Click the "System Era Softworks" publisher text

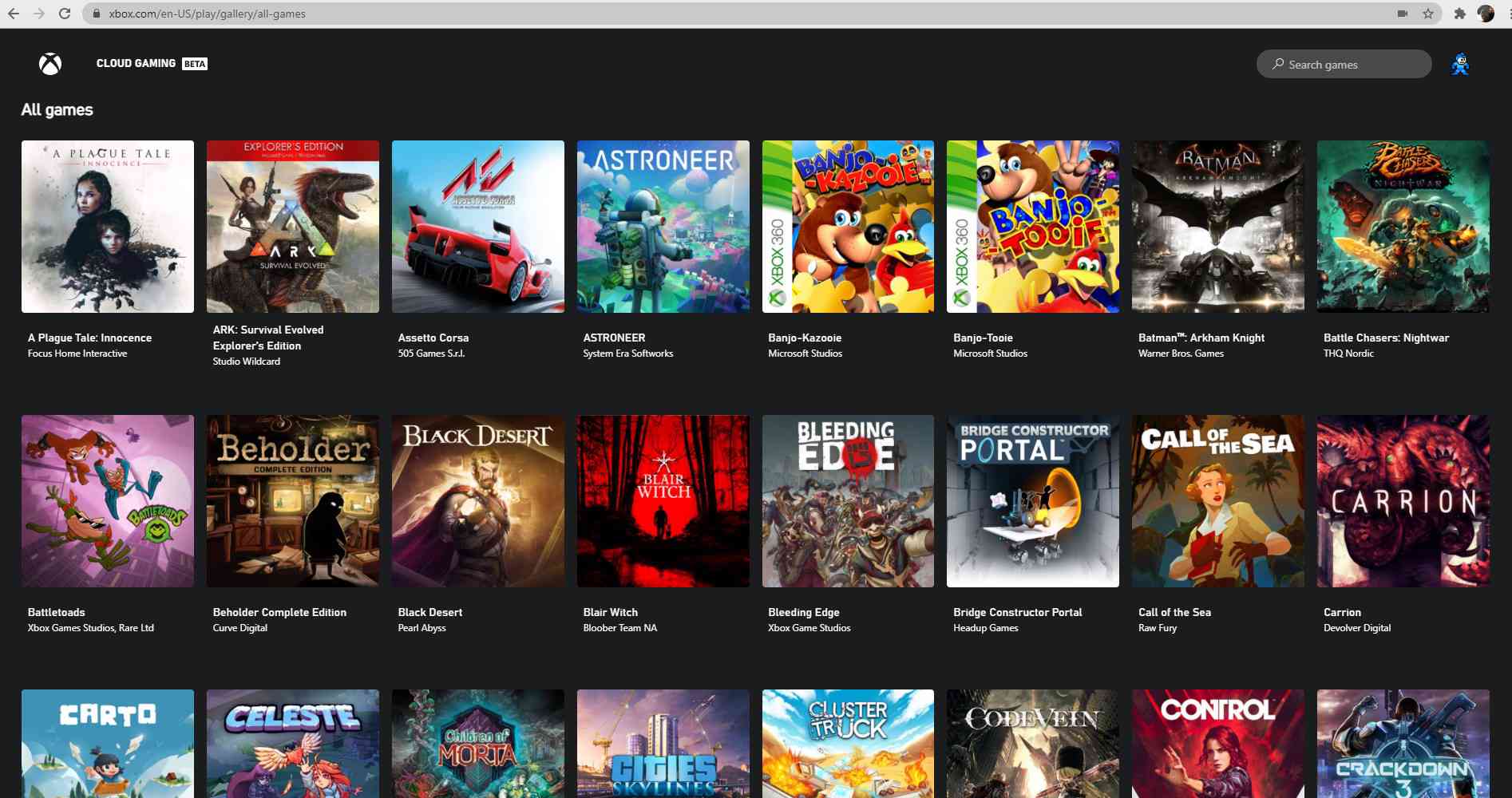tap(628, 354)
